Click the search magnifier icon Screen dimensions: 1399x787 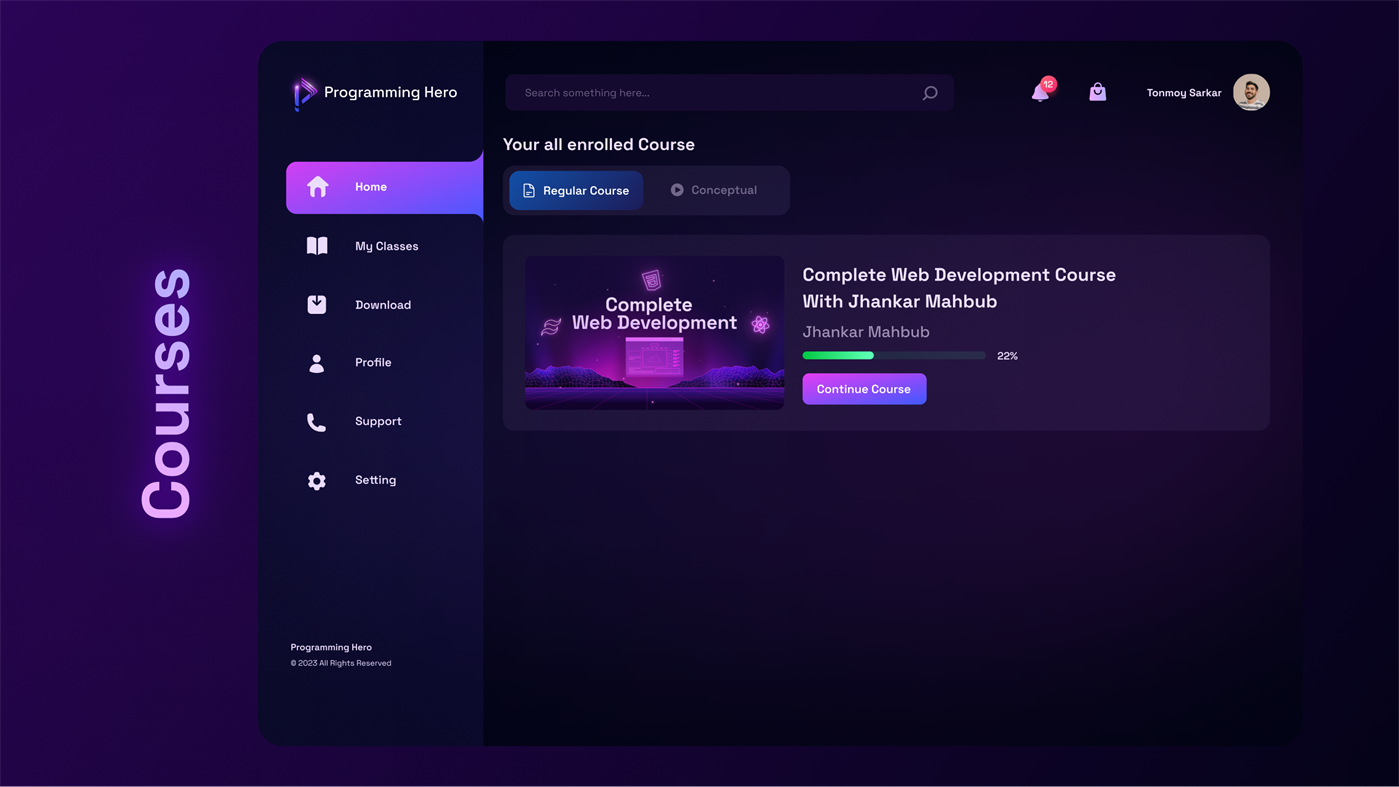click(929, 92)
